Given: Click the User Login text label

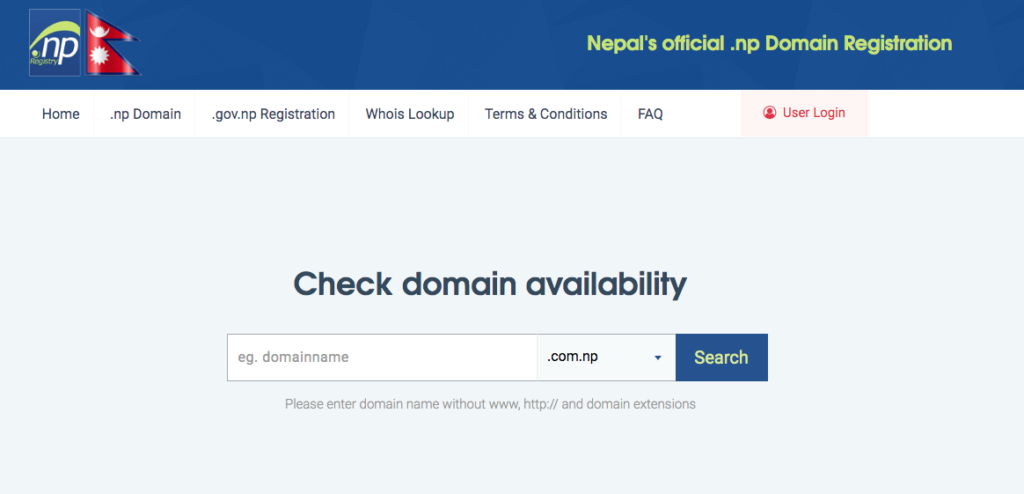Looking at the screenshot, I should tap(814, 113).
